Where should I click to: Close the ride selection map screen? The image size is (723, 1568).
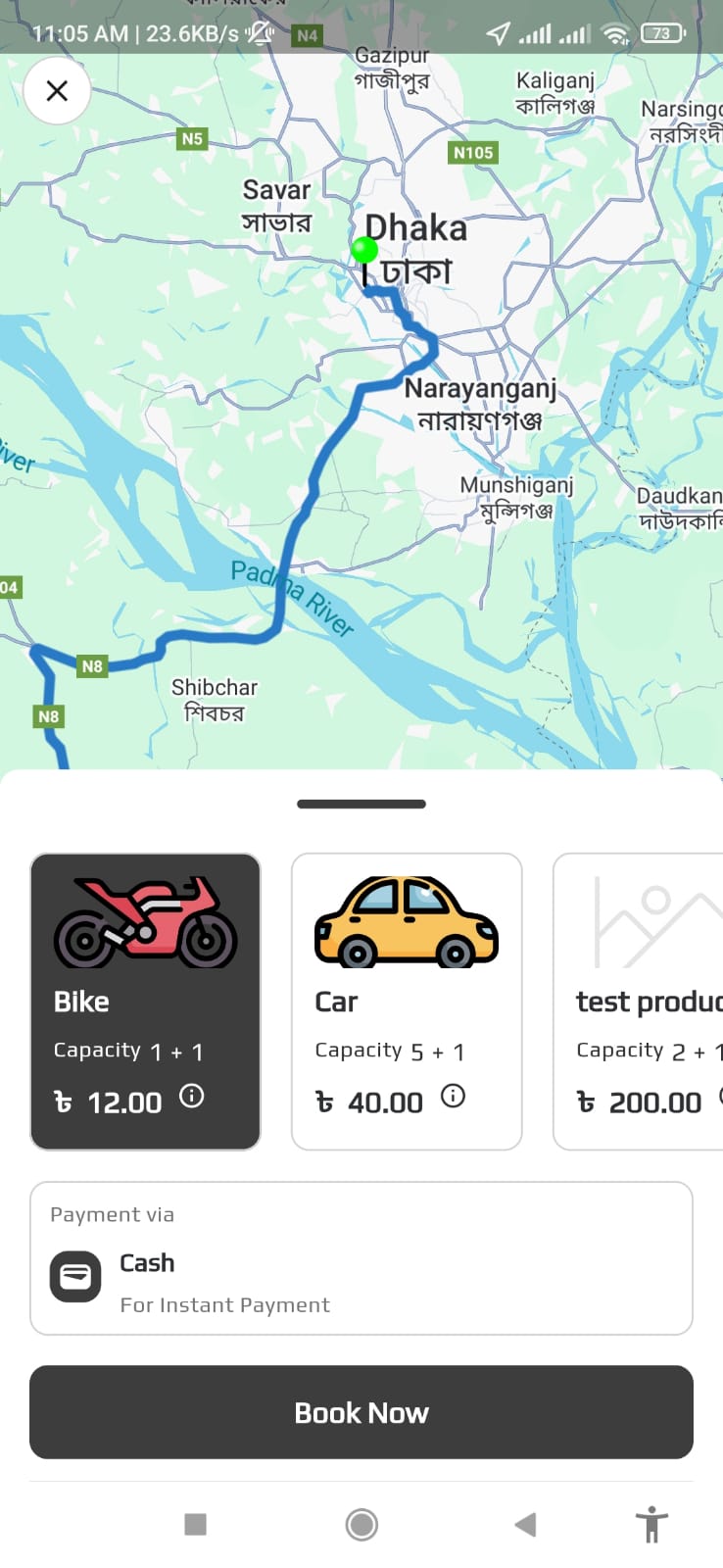57,91
